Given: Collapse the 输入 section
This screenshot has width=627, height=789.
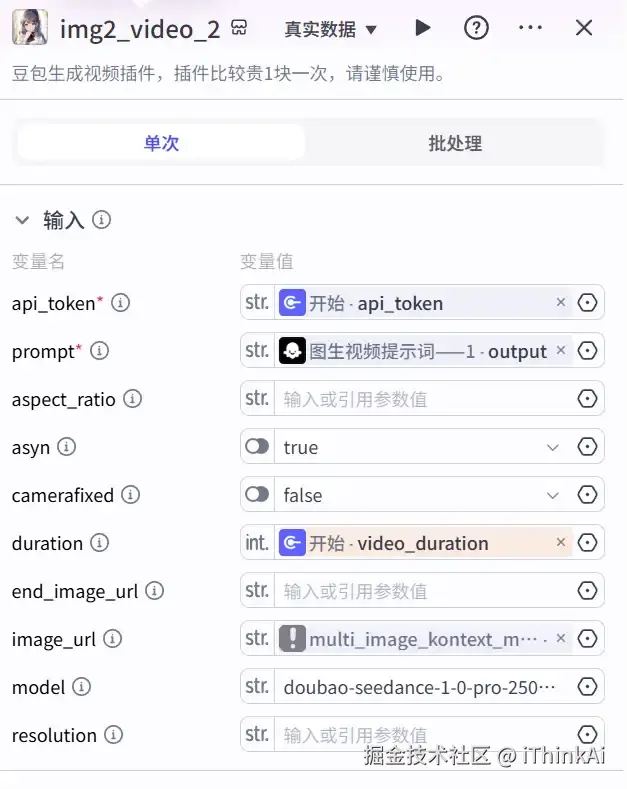Looking at the screenshot, I should 22,220.
